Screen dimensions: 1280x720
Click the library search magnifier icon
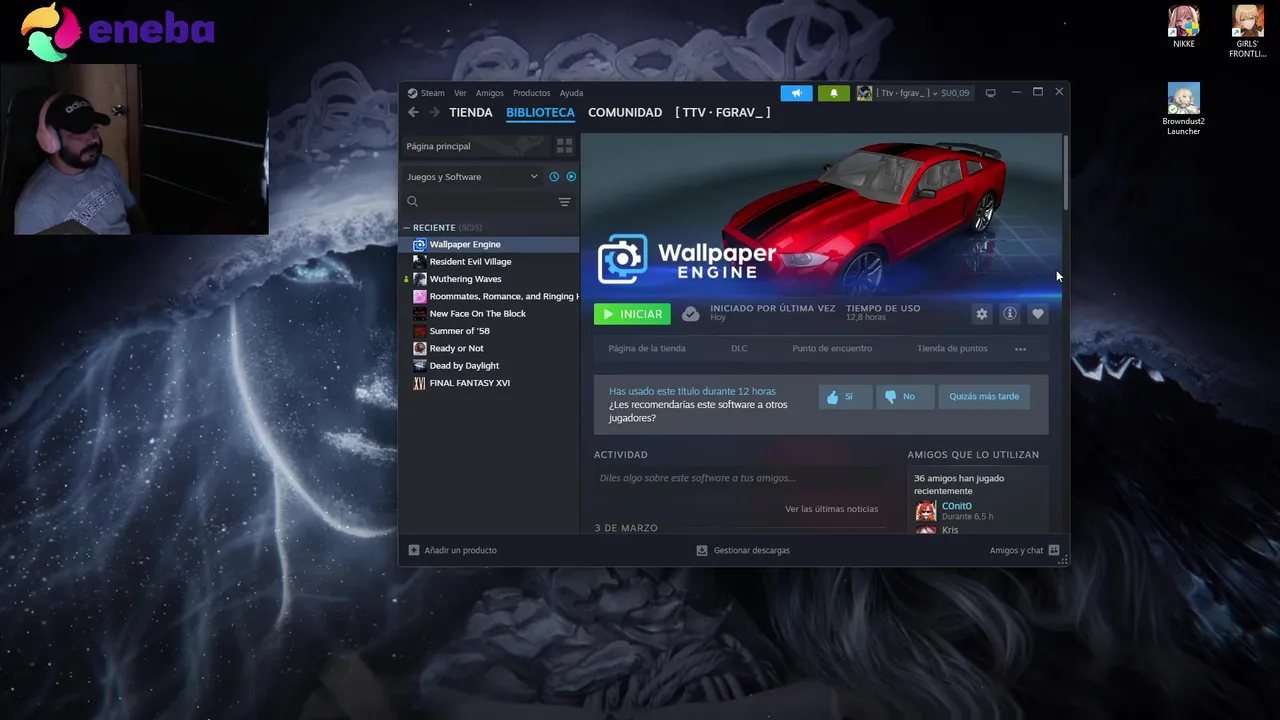(x=412, y=202)
